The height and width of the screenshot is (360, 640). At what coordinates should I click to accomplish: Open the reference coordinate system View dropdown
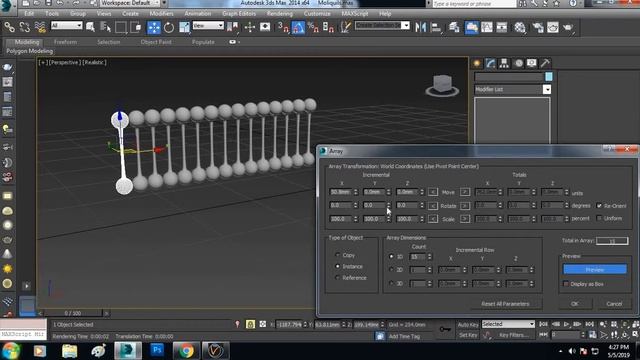point(208,25)
